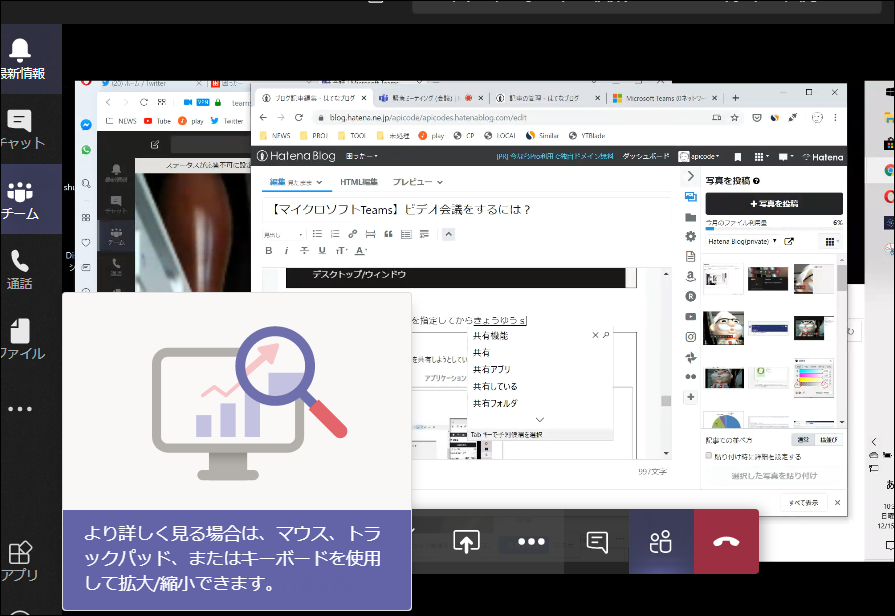Click the 写真を投稿 upload button
Screen dimensions: 895x616
pos(775,203)
